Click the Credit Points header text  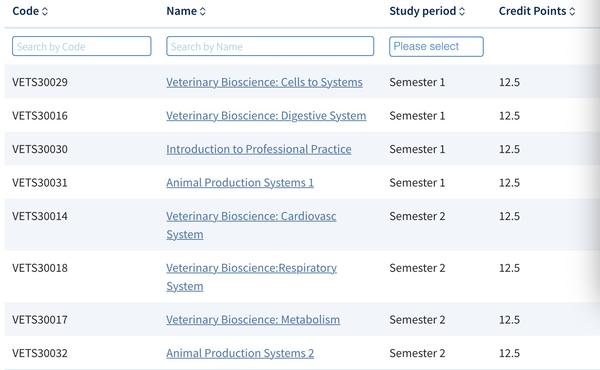point(532,11)
